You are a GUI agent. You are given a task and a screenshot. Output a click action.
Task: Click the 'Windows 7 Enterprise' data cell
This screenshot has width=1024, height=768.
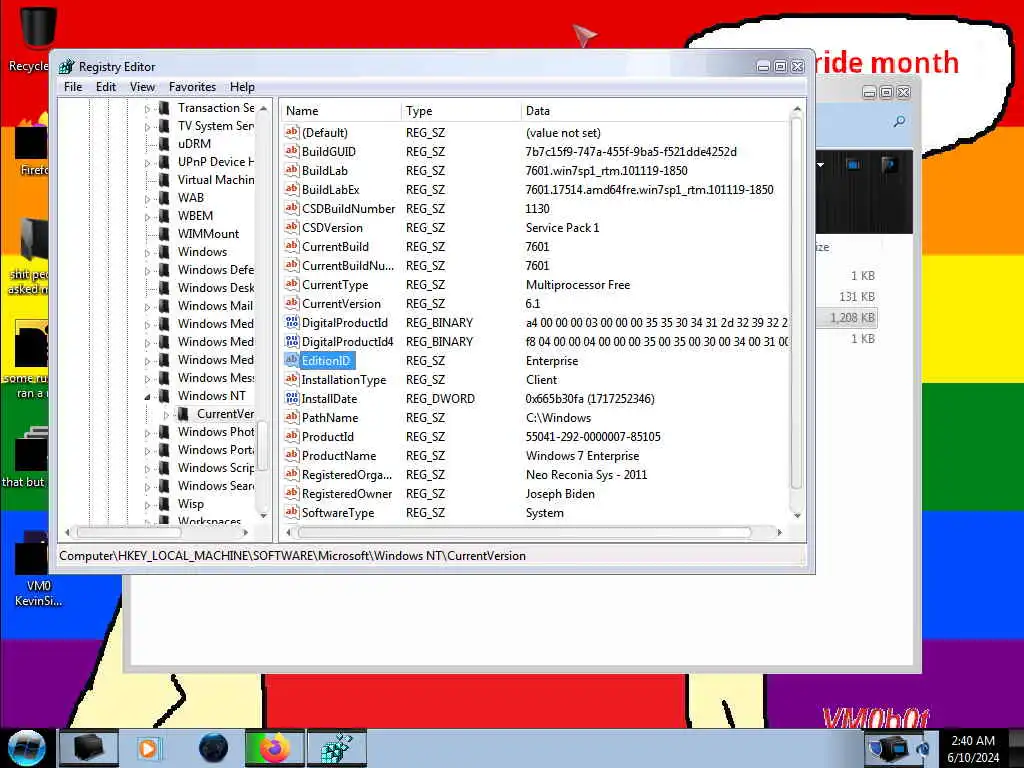583,456
